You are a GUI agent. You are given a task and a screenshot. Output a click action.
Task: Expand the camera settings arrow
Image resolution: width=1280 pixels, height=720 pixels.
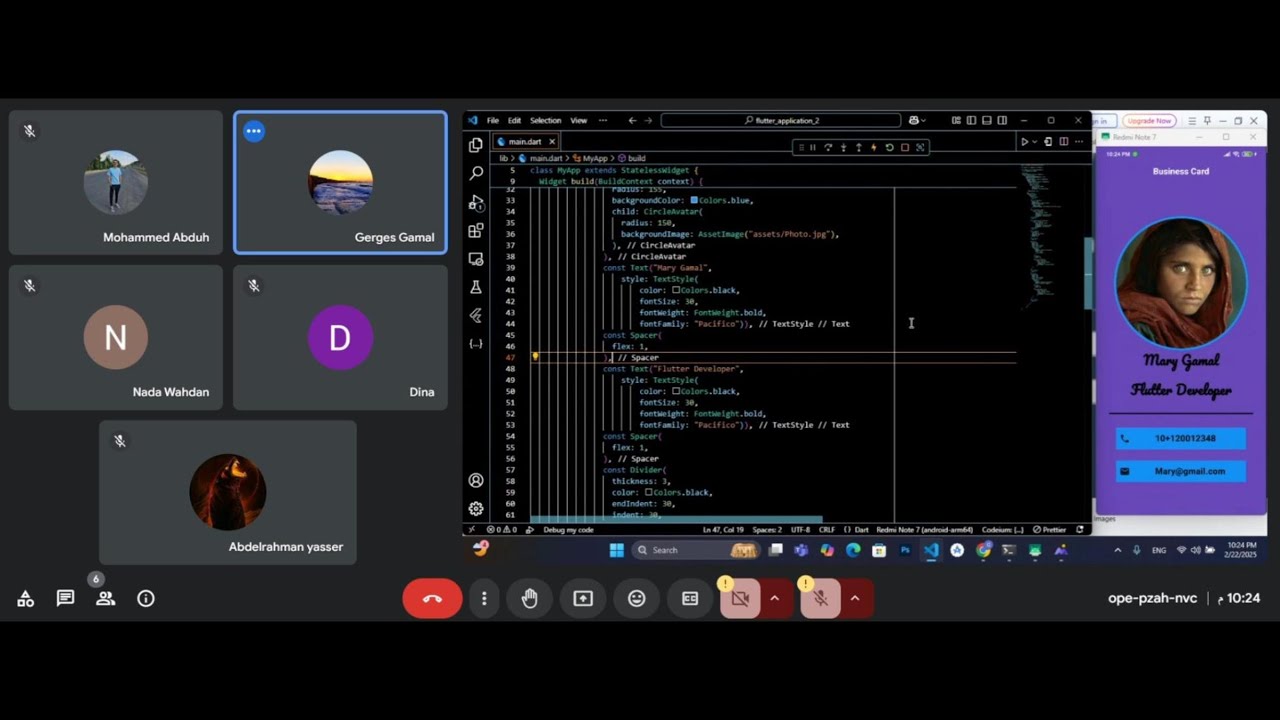coord(774,598)
